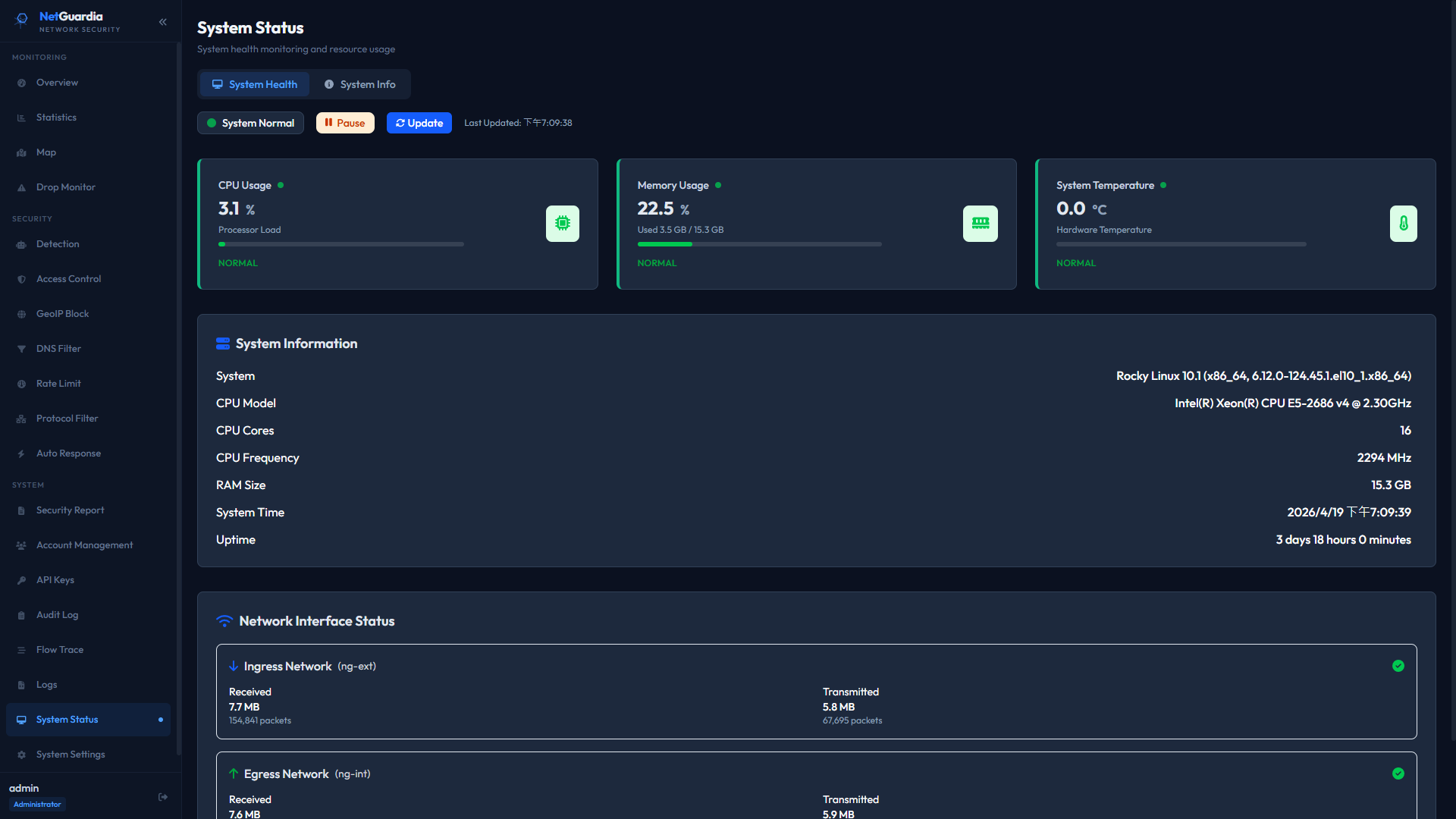The height and width of the screenshot is (819, 1456).
Task: Open Drop Monitor warning icon
Action: click(21, 187)
